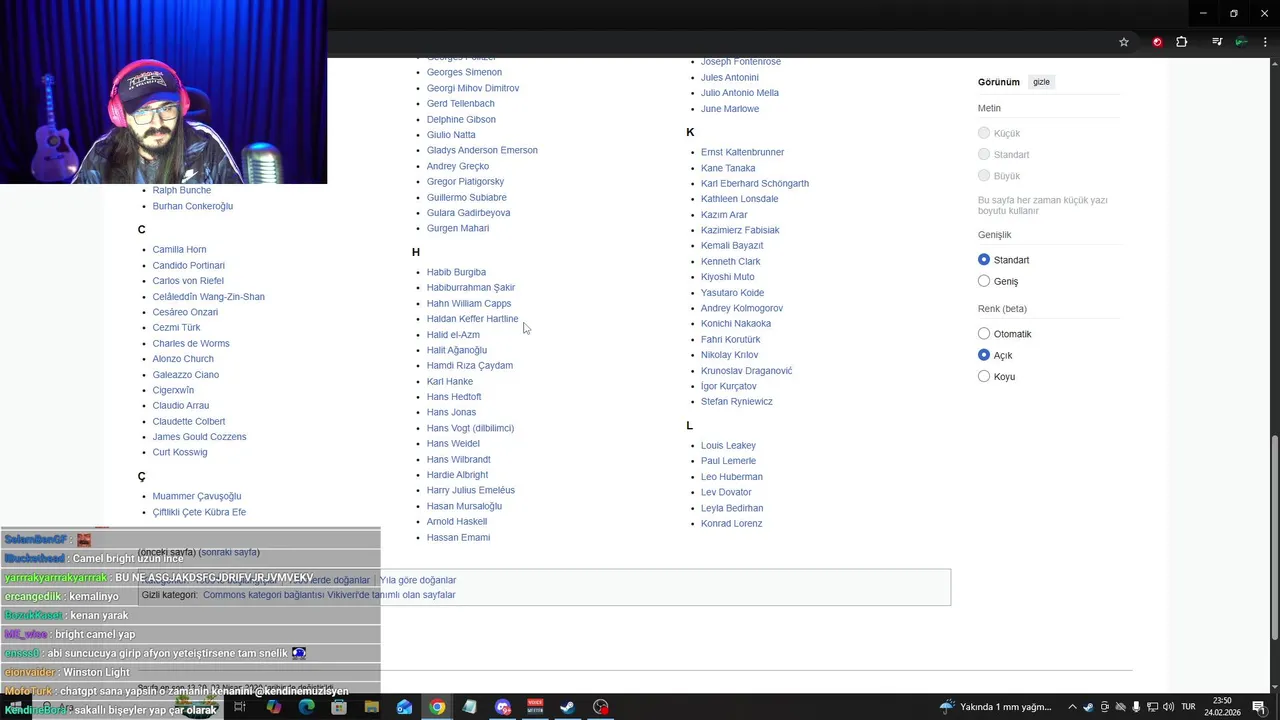Screen dimensions: 1280x720
Task: Open the Chrome three-dot menu
Action: (1265, 42)
